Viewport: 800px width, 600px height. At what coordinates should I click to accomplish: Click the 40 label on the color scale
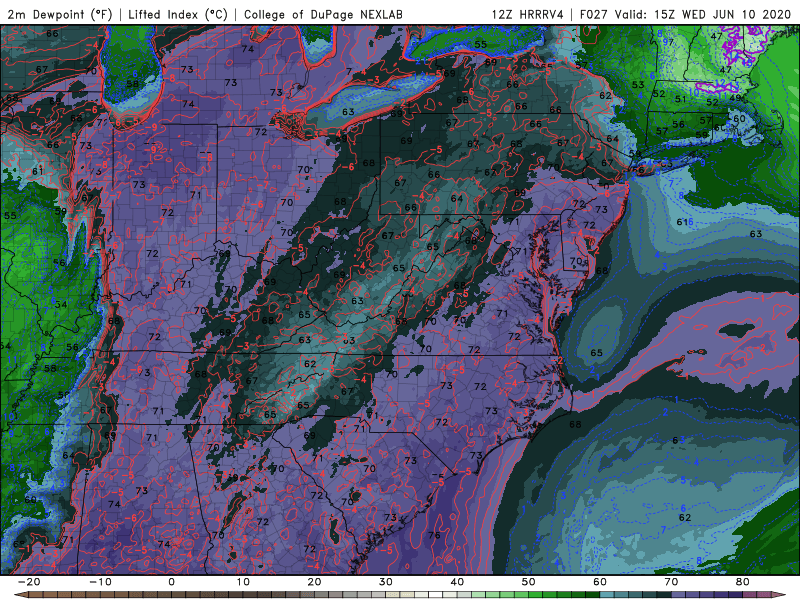[457, 582]
